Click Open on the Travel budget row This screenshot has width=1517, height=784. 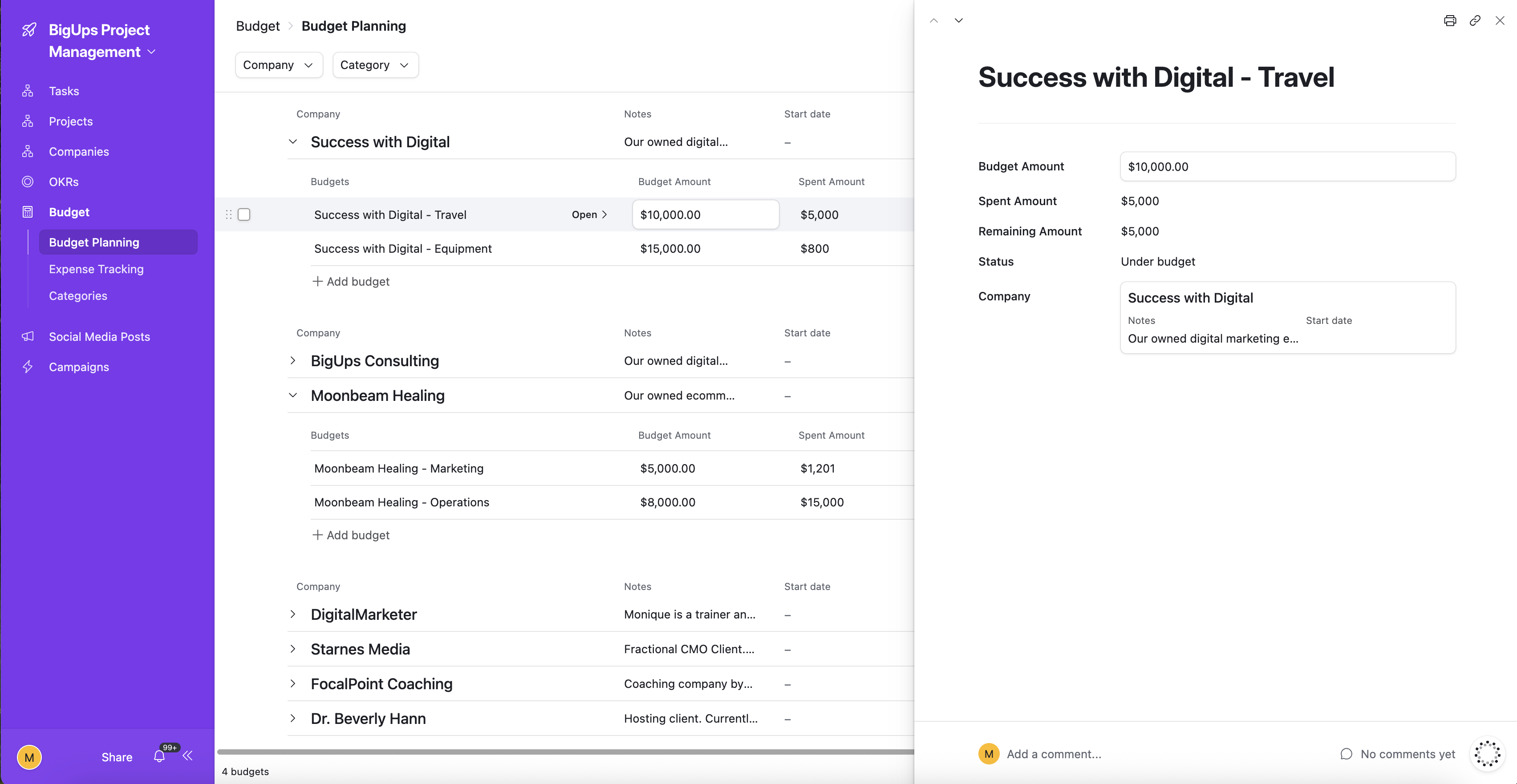[x=589, y=215]
